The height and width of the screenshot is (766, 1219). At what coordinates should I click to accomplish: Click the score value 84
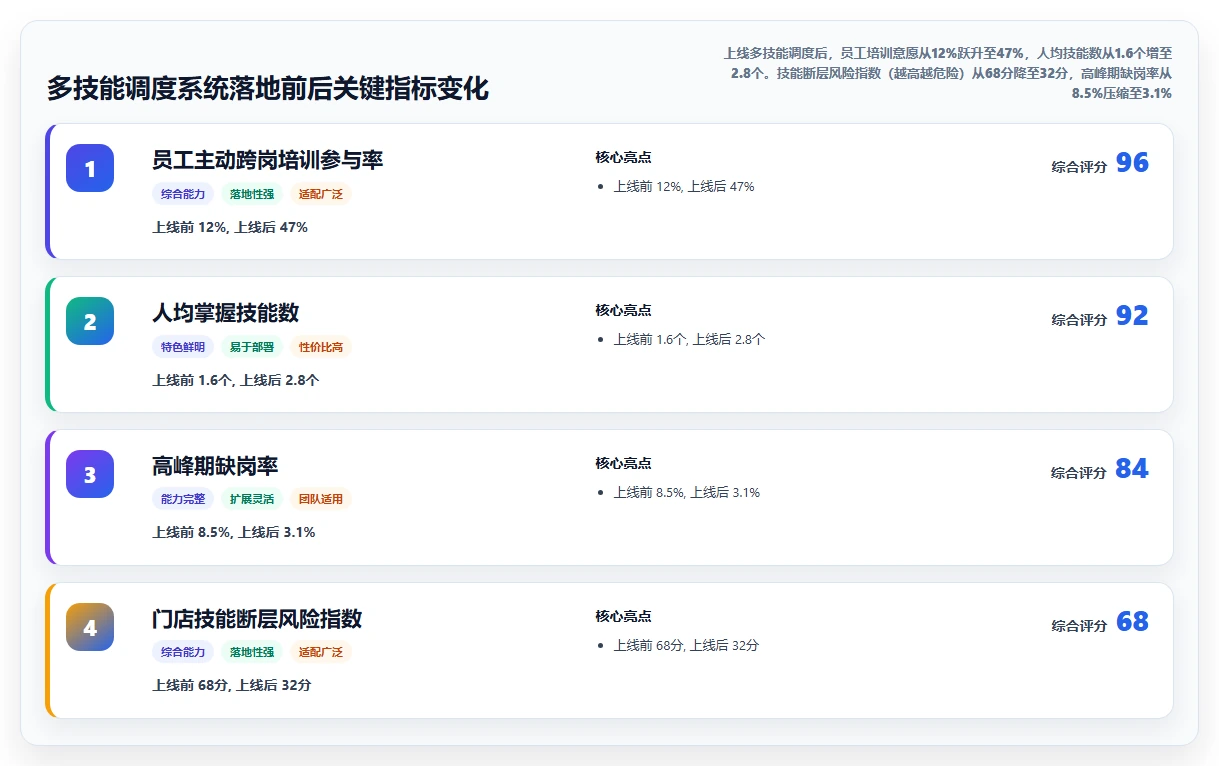[x=1132, y=469]
